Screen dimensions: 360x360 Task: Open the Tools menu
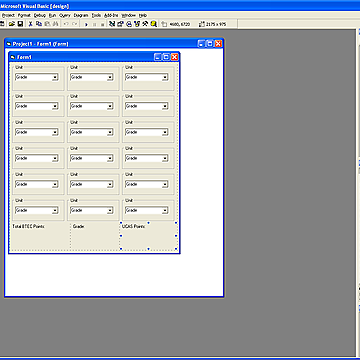click(96, 15)
